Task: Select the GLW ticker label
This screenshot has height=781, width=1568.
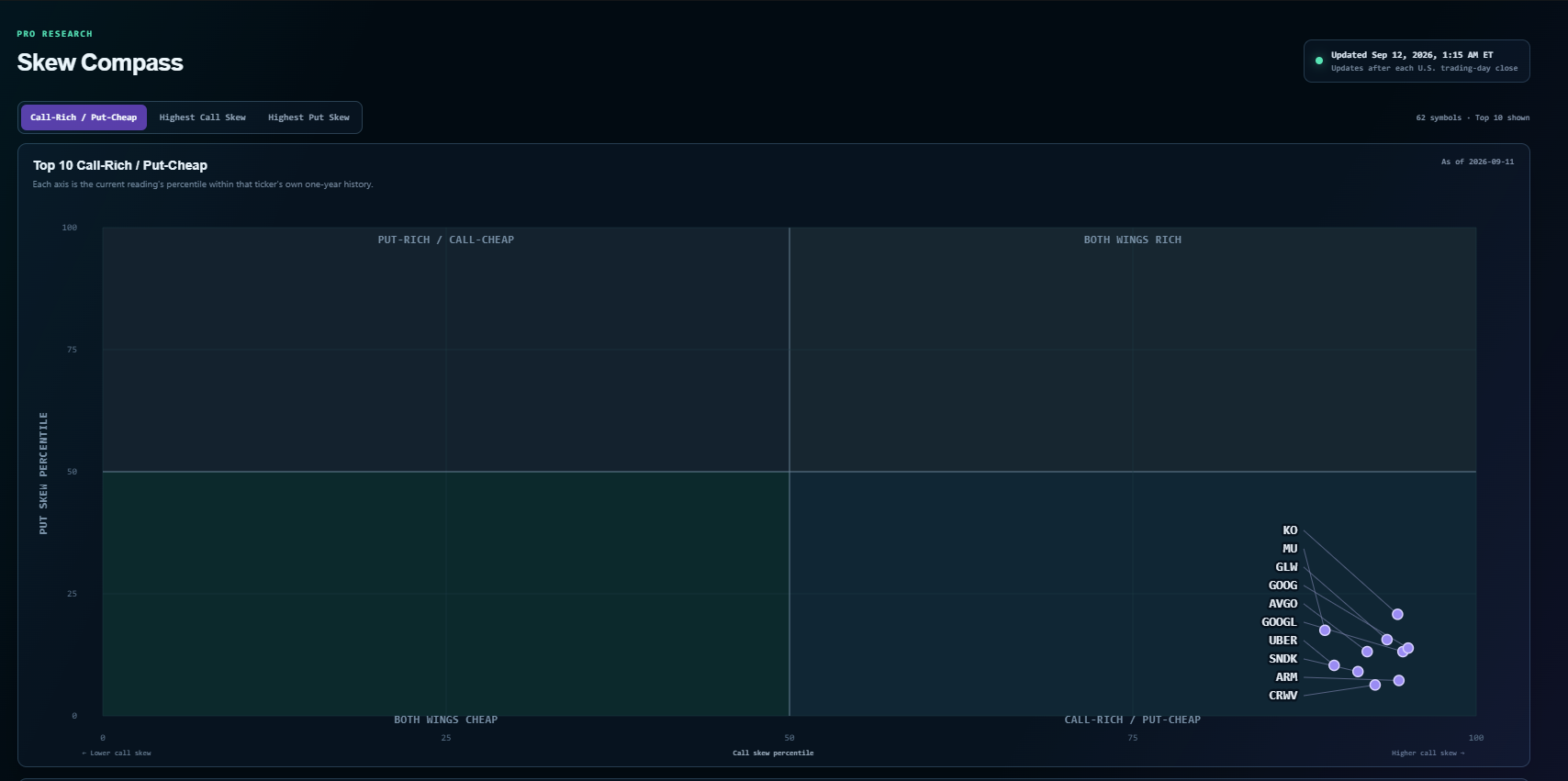Action: coord(1286,567)
